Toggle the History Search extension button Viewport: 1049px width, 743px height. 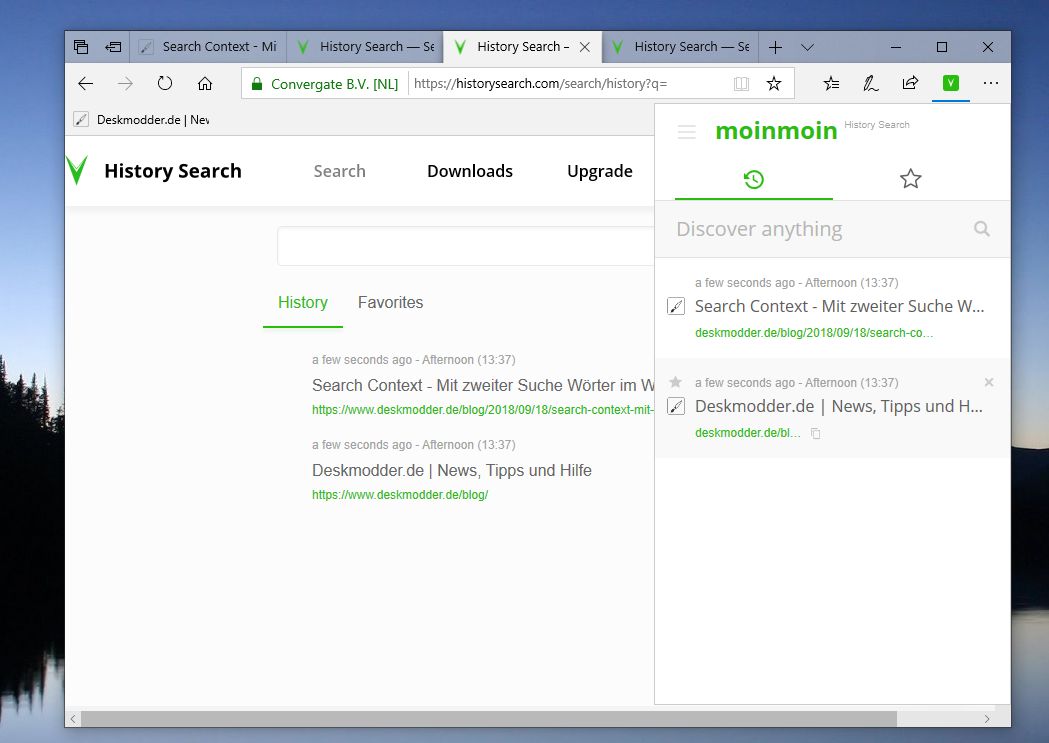[951, 84]
